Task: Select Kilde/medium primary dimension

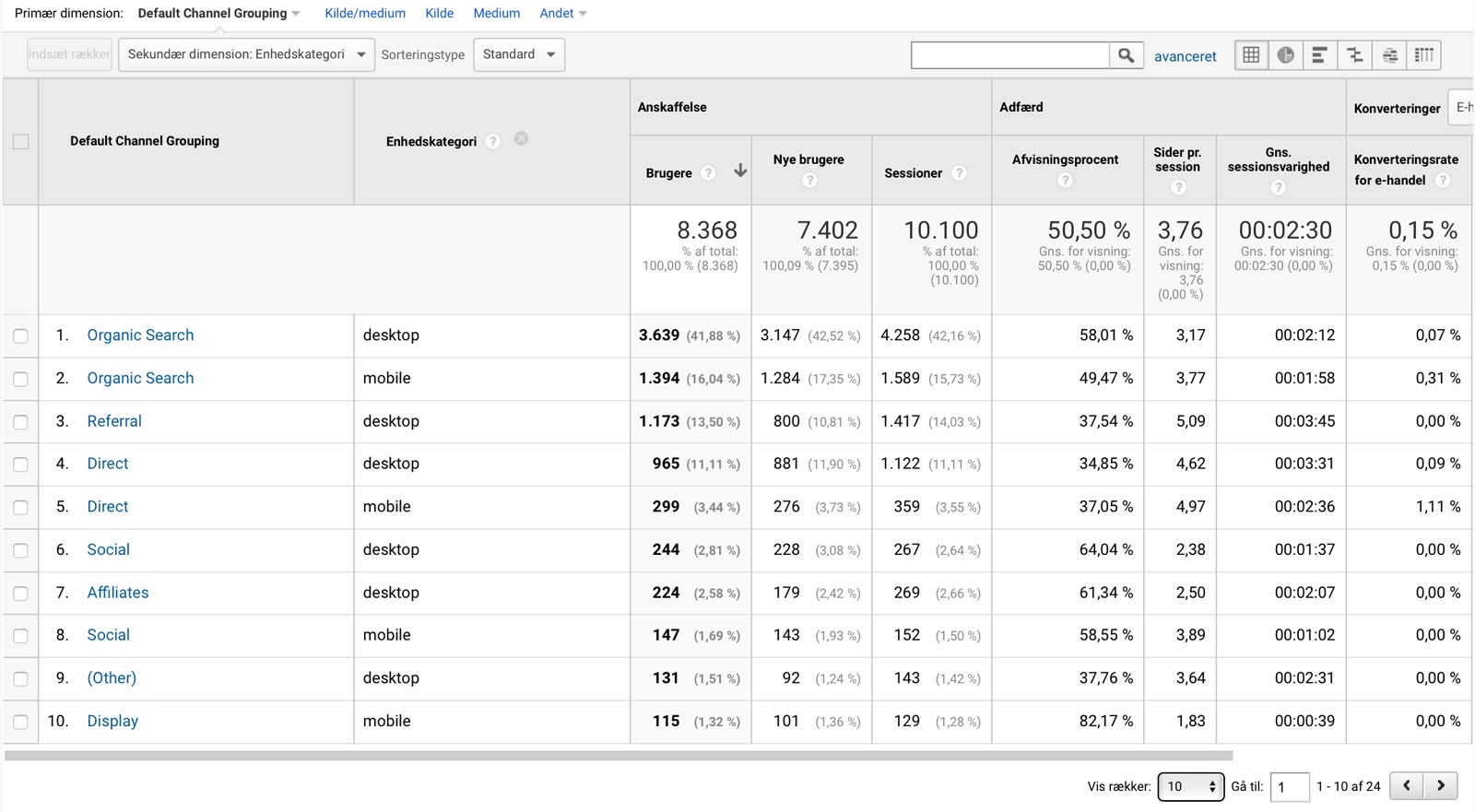Action: point(365,13)
